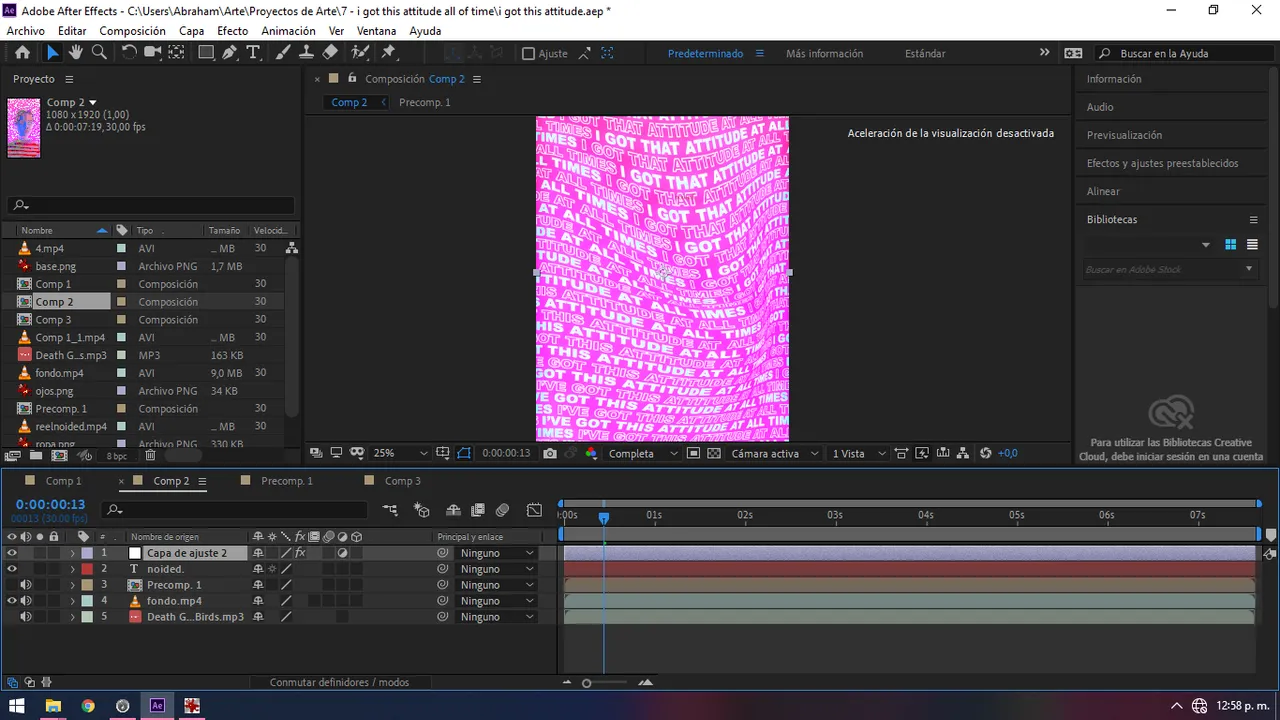This screenshot has width=1280, height=720.
Task: Toggle Frame Blending for all layers
Action: [x=477, y=510]
